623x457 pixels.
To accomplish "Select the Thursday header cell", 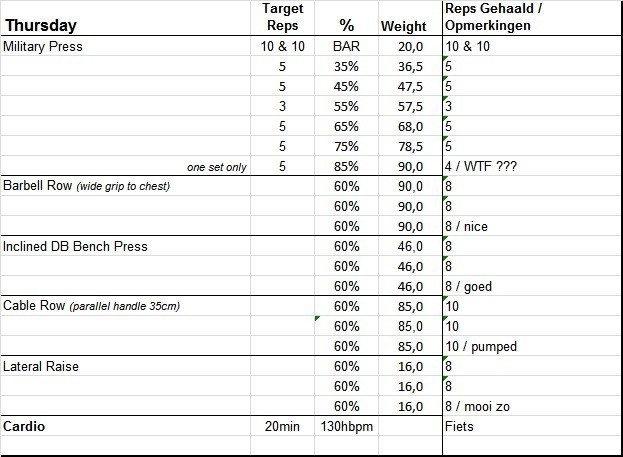I will [x=42, y=26].
